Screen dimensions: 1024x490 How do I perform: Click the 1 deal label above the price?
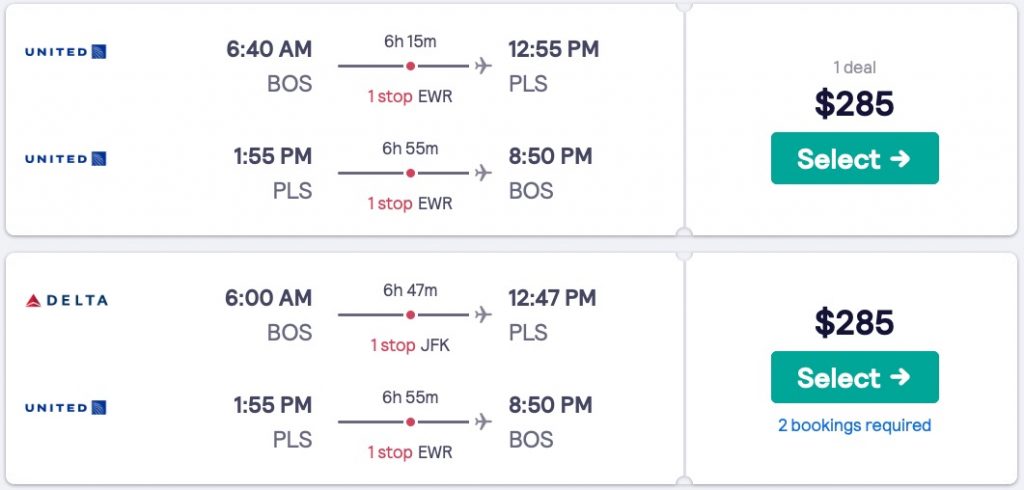[854, 68]
